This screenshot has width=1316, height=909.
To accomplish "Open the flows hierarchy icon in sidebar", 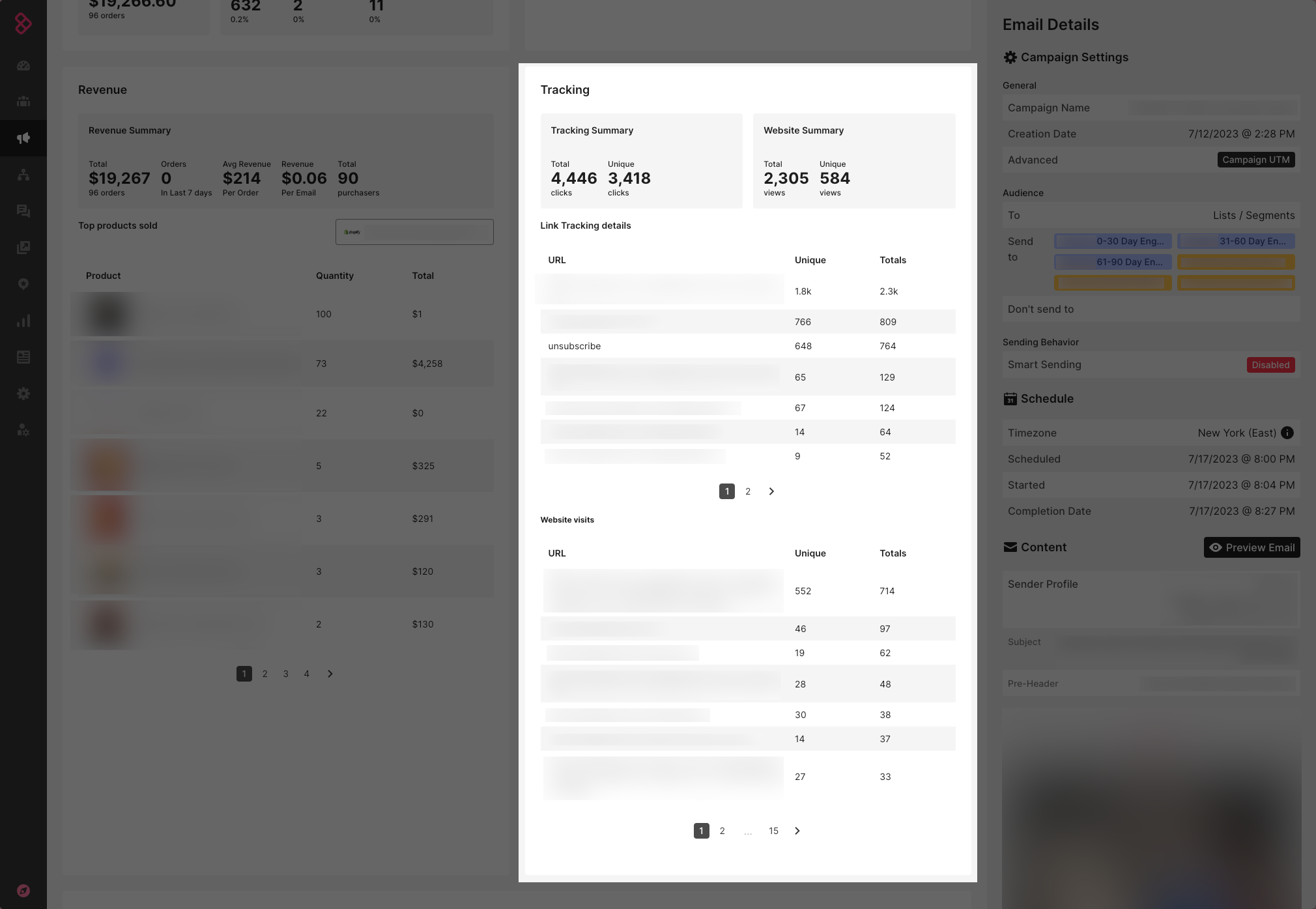I will 23,175.
